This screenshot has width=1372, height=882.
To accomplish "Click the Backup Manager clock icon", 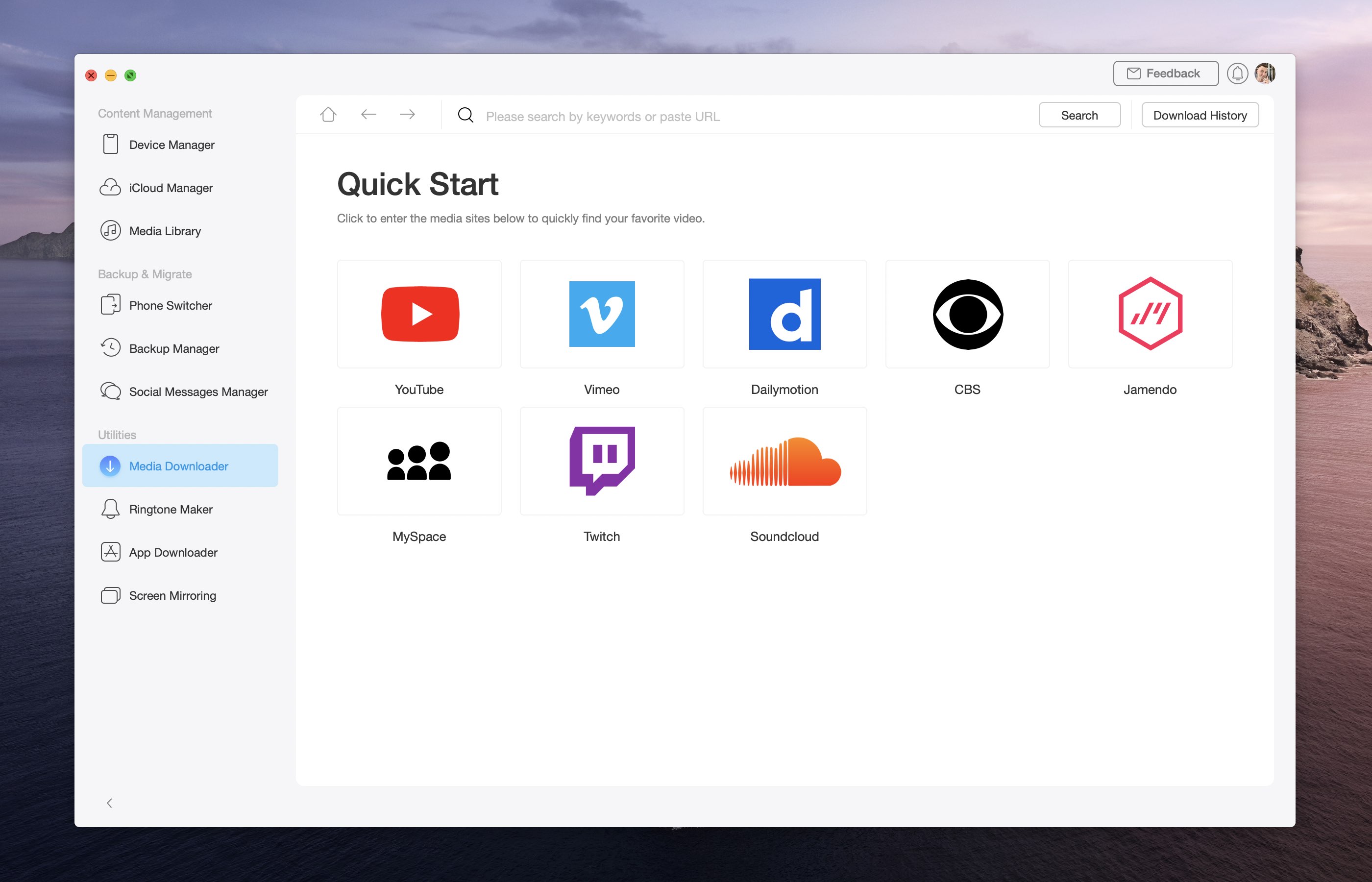I will coord(111,347).
